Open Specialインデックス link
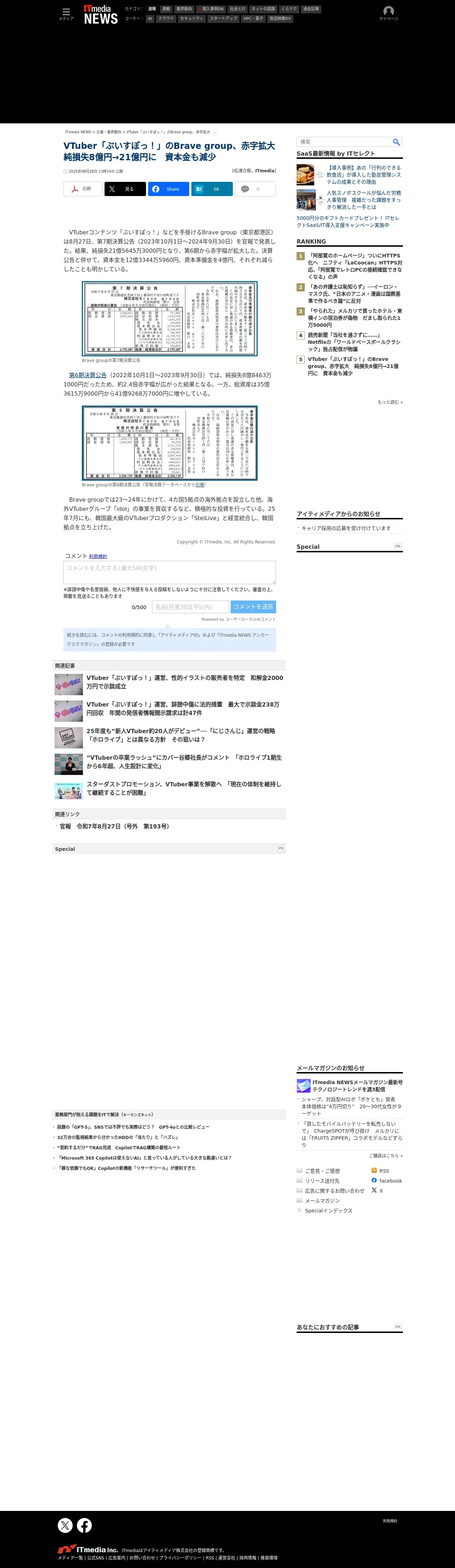This screenshot has height=1568, width=455. [328, 1211]
